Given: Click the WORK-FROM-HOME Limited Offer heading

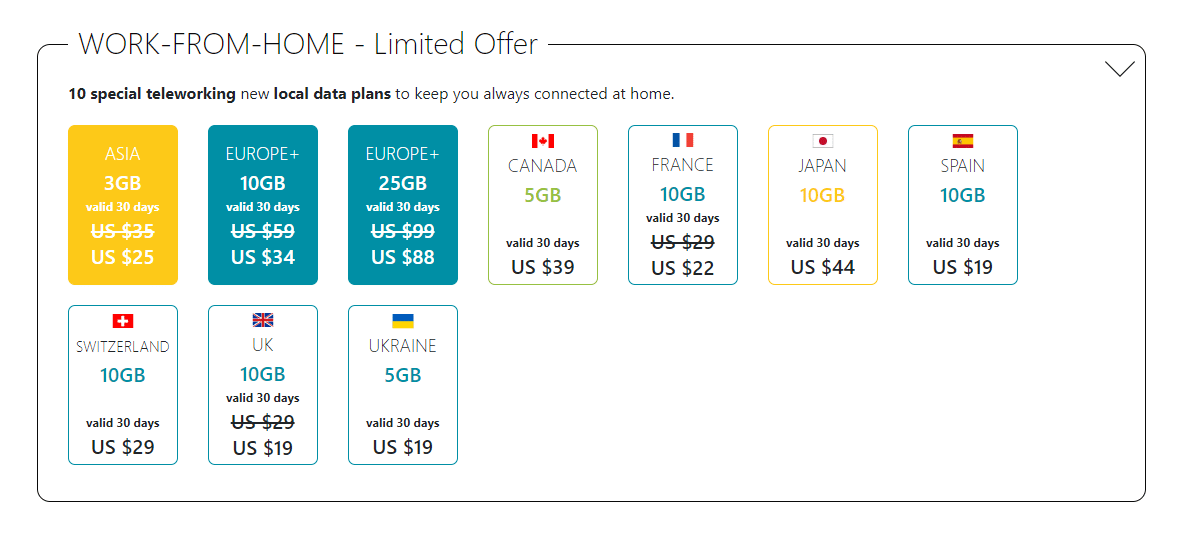Looking at the screenshot, I should (x=308, y=44).
